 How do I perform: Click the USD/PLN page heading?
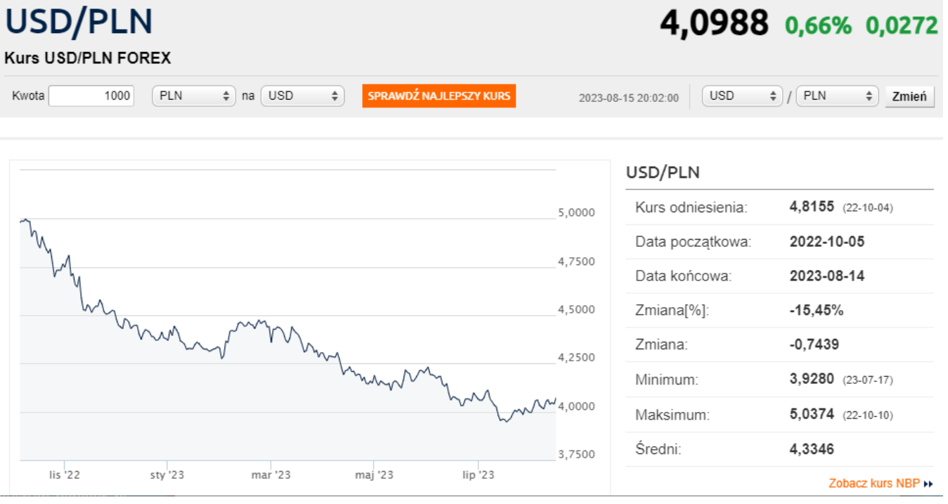coord(79,21)
